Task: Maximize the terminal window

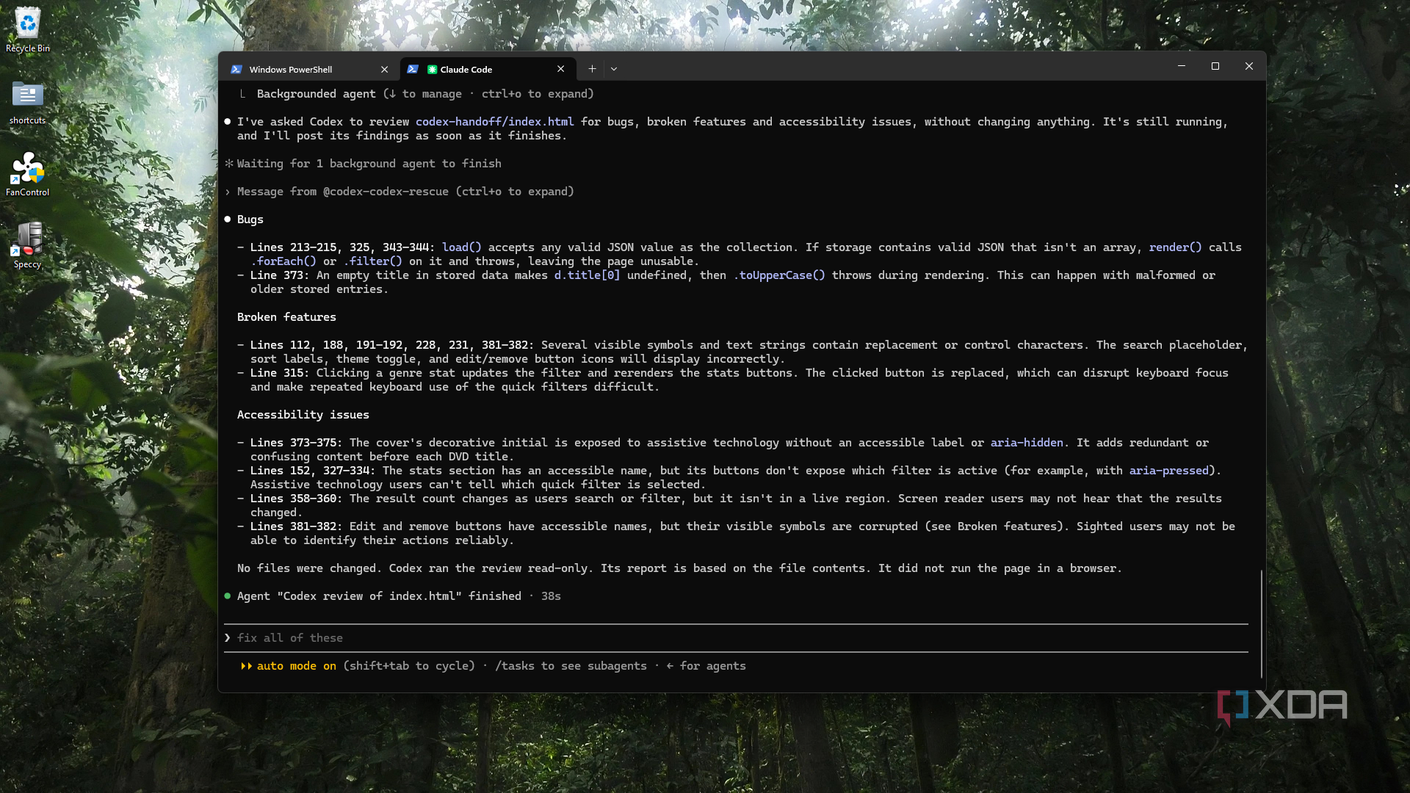Action: click(x=1215, y=67)
